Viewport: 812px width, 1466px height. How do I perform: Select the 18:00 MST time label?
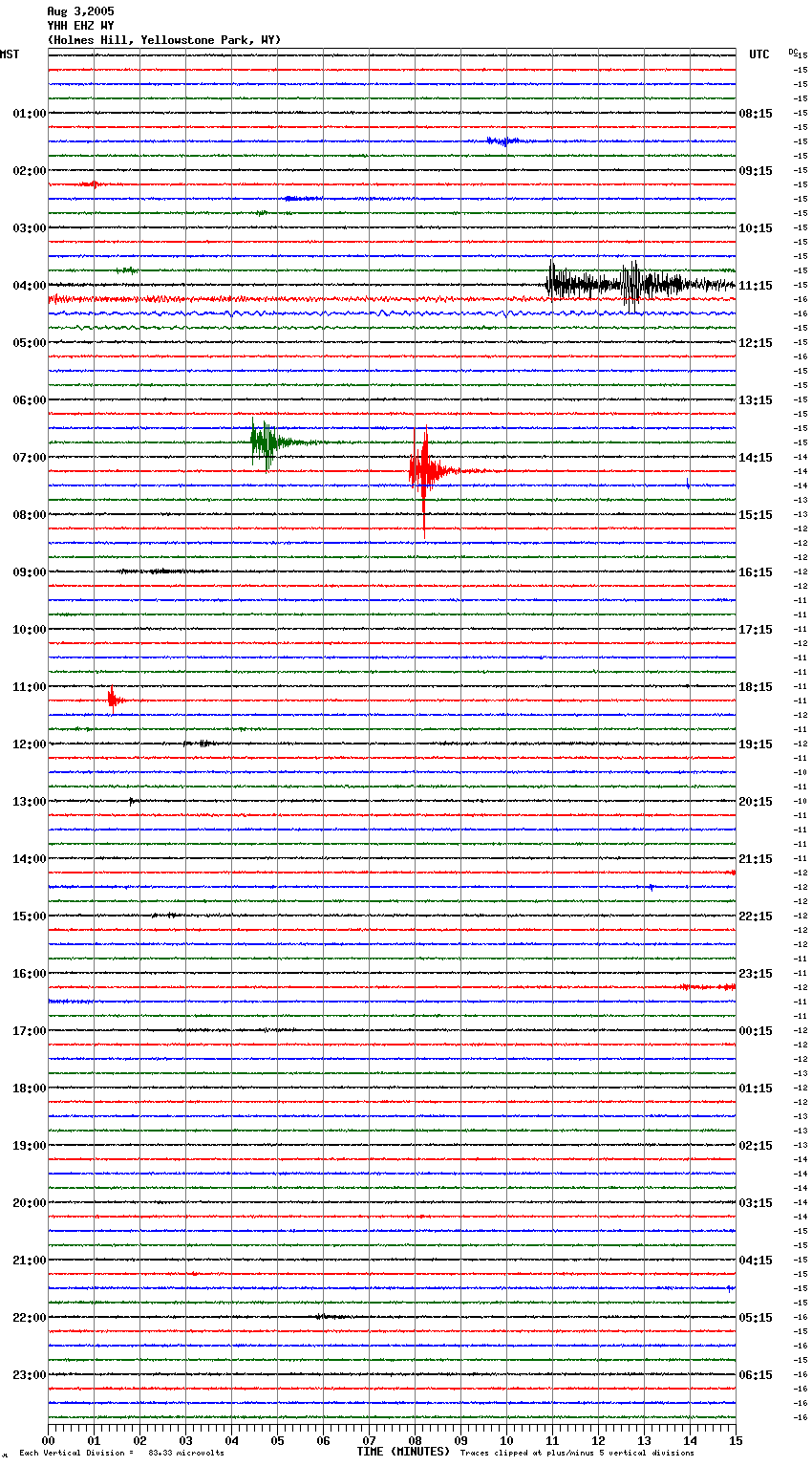30,1089
